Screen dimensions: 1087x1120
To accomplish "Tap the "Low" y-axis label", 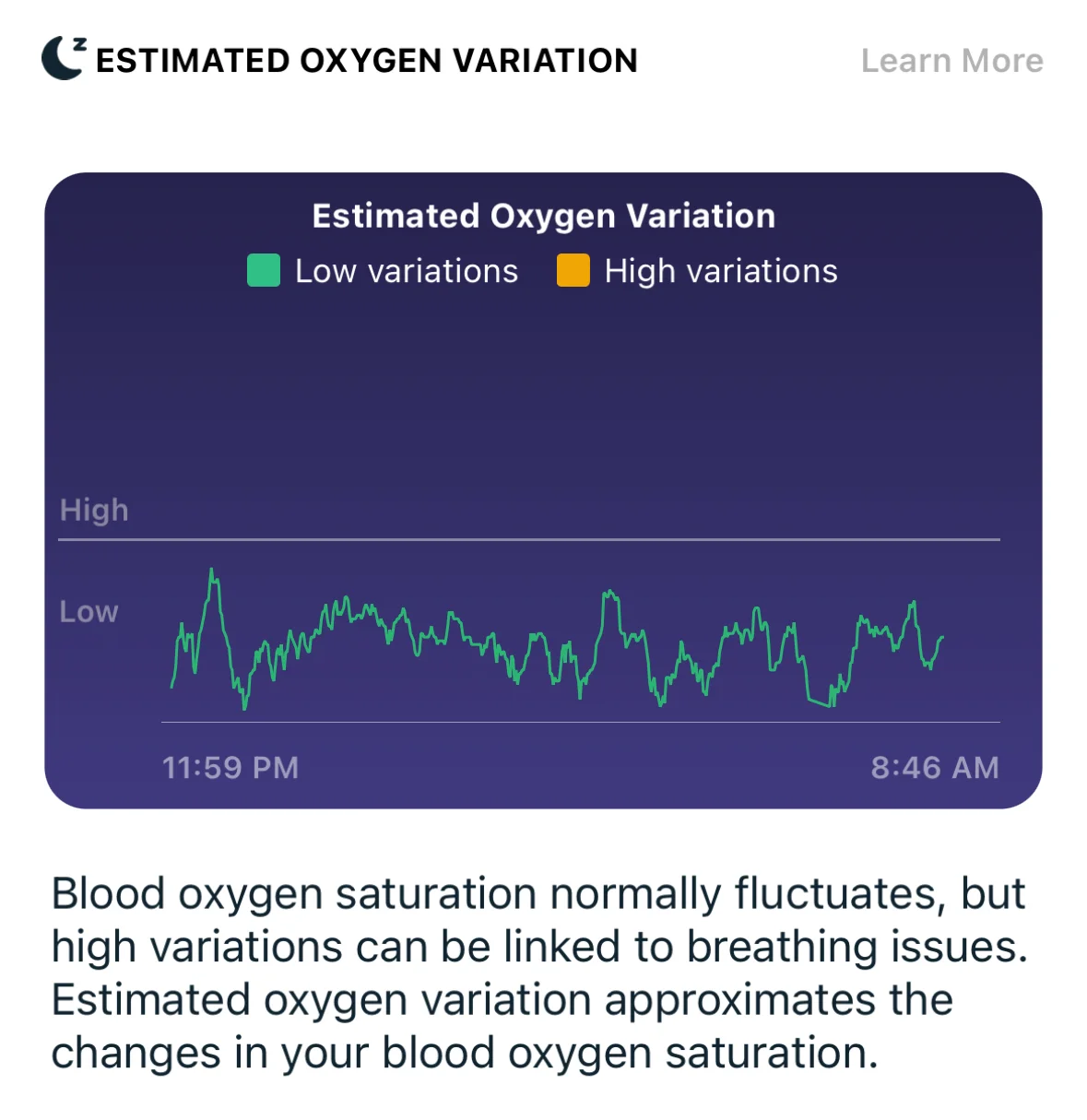I will point(89,611).
